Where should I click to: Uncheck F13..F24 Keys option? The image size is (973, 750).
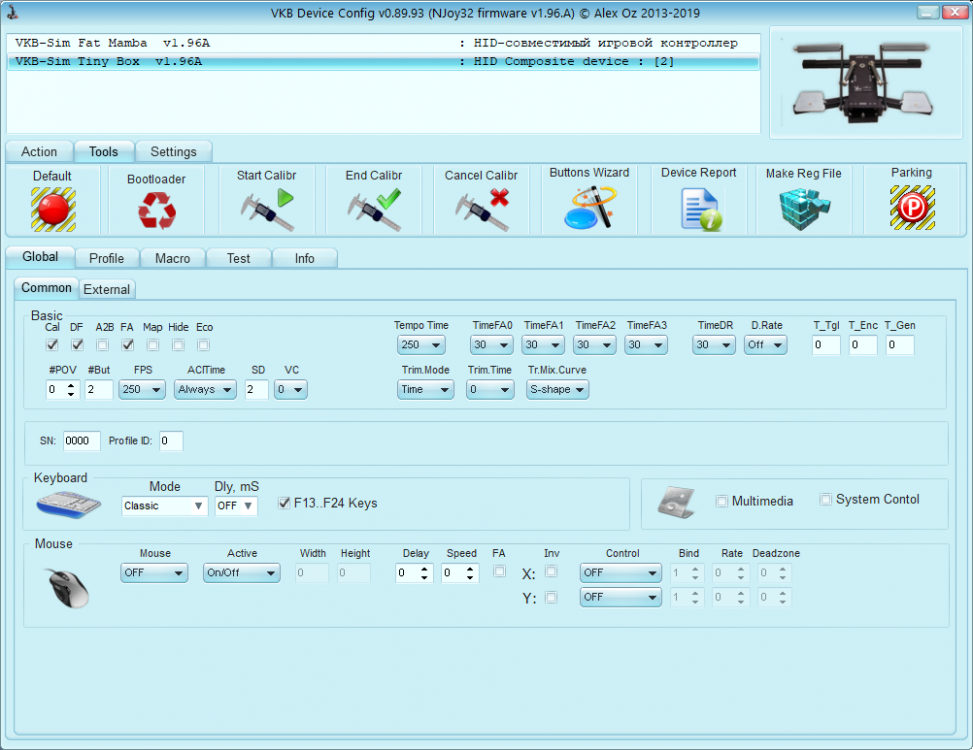[285, 503]
